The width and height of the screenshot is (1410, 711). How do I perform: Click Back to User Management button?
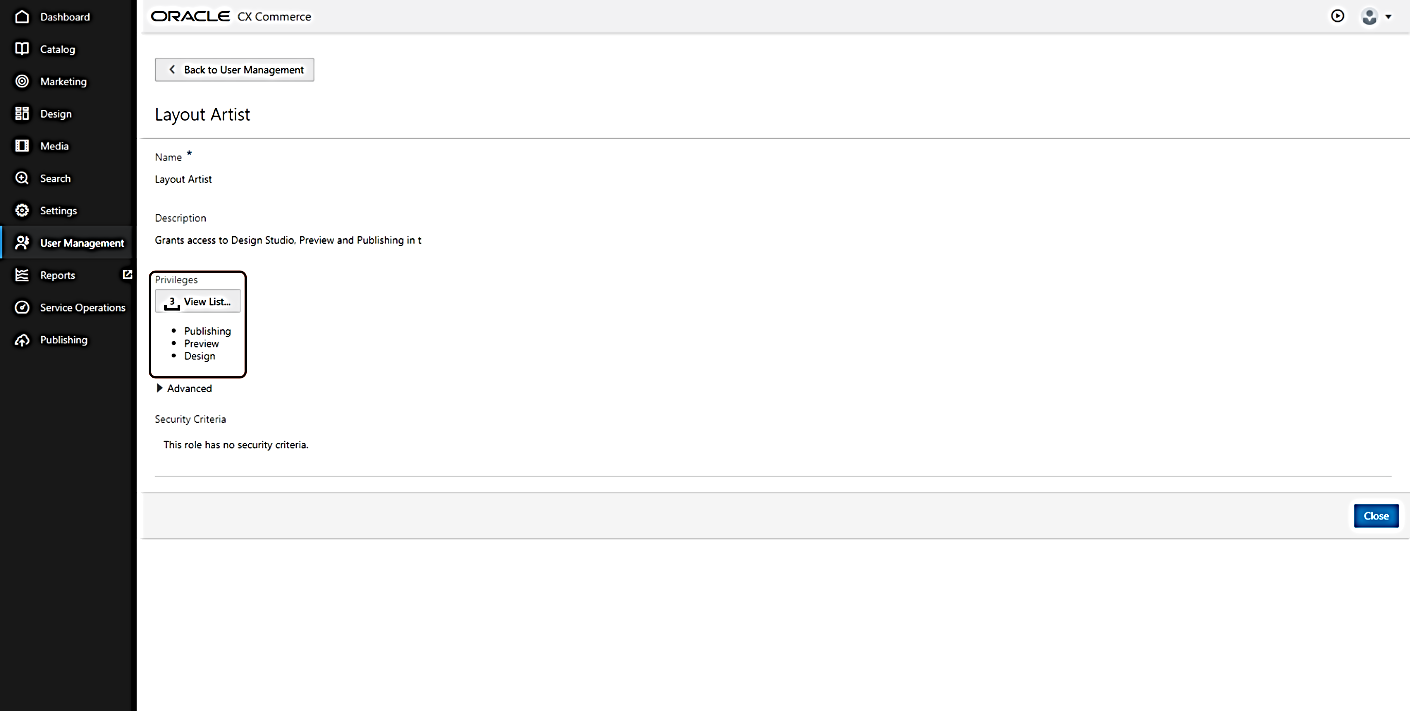(235, 70)
